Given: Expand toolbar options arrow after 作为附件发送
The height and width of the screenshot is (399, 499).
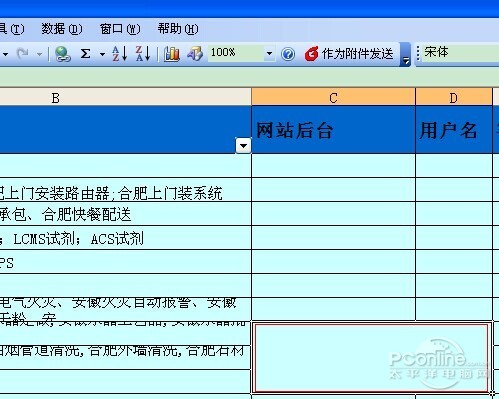Looking at the screenshot, I should coord(406,54).
